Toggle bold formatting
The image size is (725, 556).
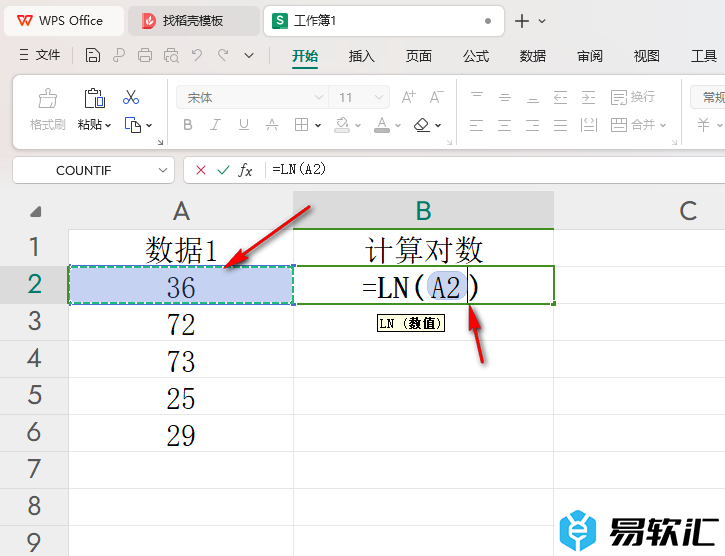(x=188, y=125)
